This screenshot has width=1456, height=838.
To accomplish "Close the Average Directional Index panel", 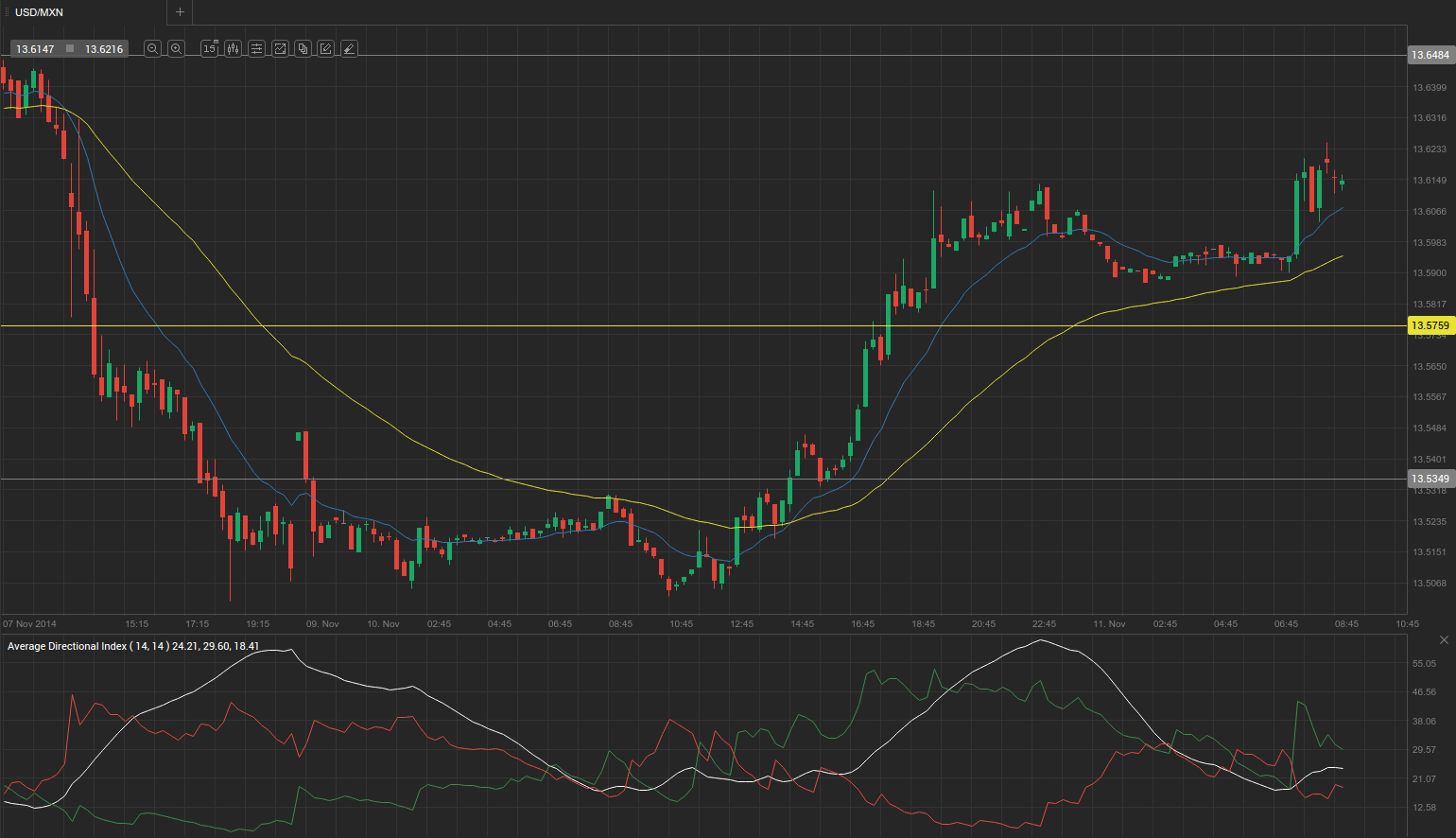I will click(1444, 640).
